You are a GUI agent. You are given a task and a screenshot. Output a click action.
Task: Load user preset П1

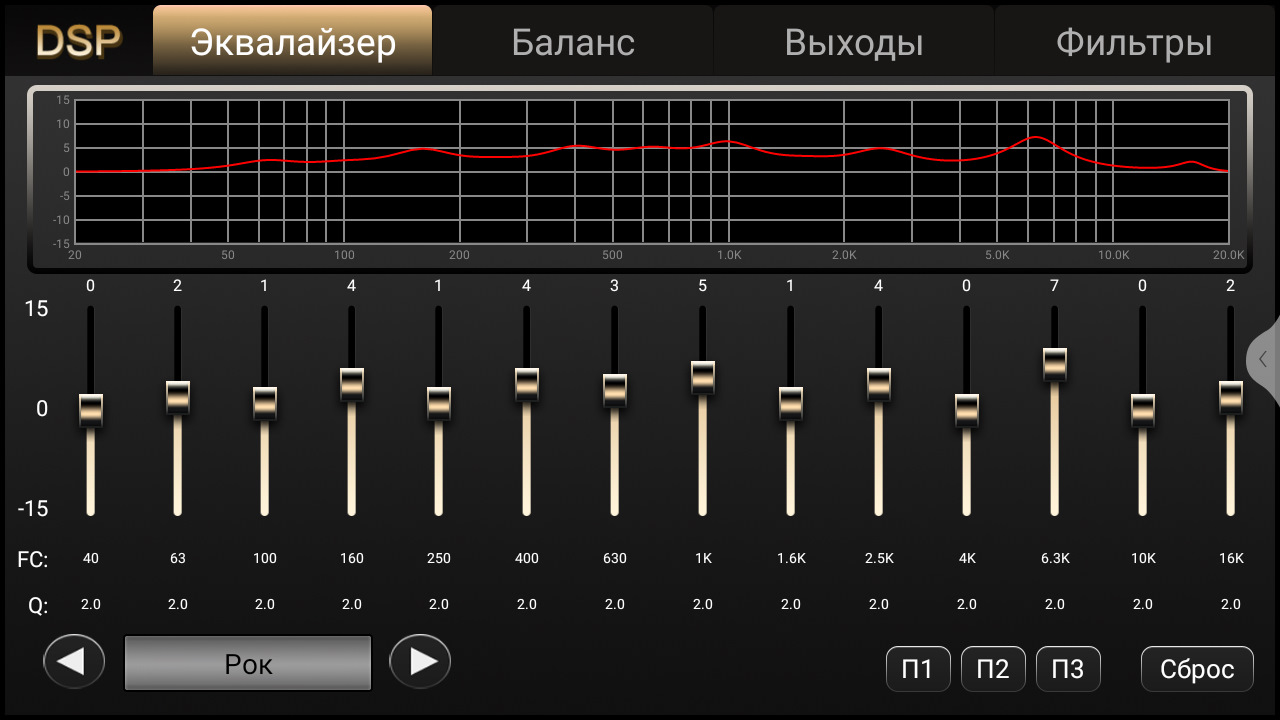tap(918, 669)
